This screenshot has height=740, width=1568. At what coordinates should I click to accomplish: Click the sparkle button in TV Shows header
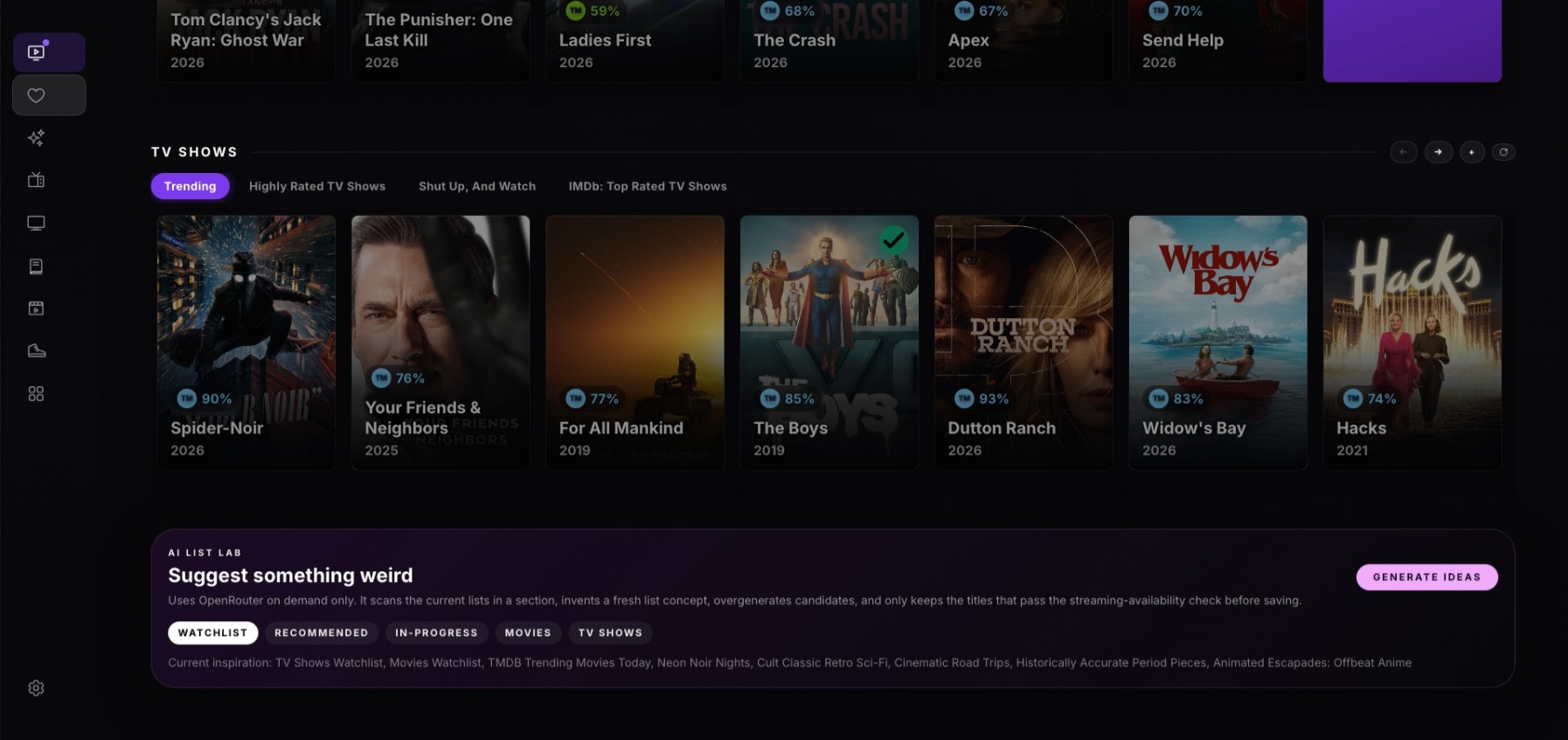click(x=1472, y=152)
